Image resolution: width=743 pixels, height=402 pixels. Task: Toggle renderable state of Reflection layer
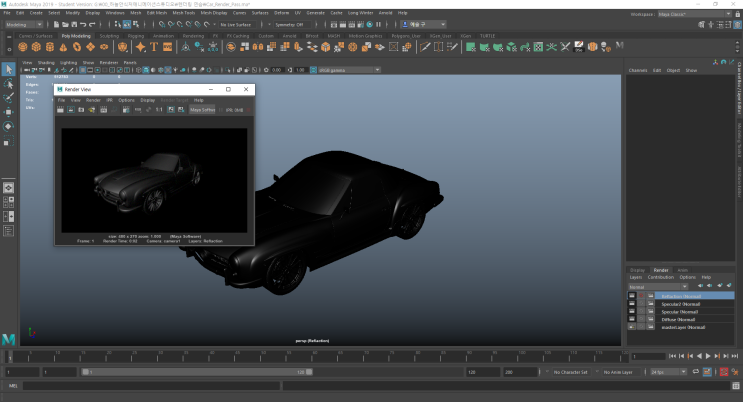point(631,297)
